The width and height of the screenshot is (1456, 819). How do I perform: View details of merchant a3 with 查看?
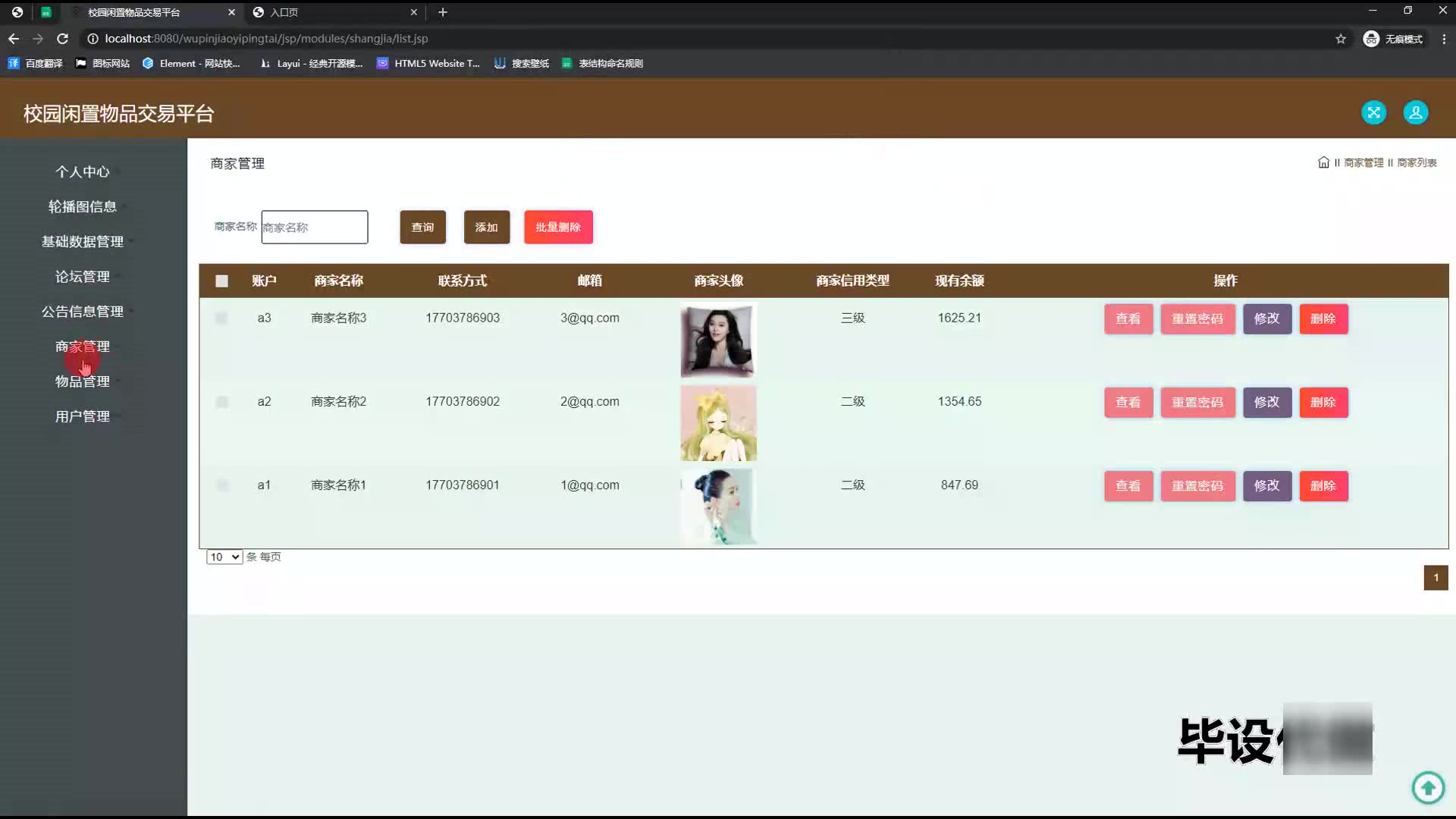[x=1128, y=319]
